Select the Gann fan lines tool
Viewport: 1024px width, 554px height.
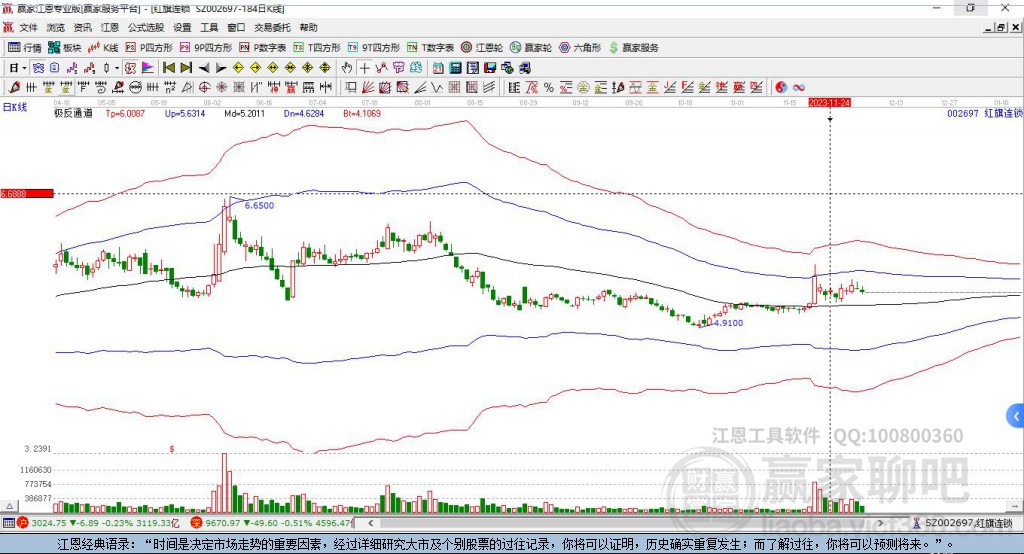368,88
